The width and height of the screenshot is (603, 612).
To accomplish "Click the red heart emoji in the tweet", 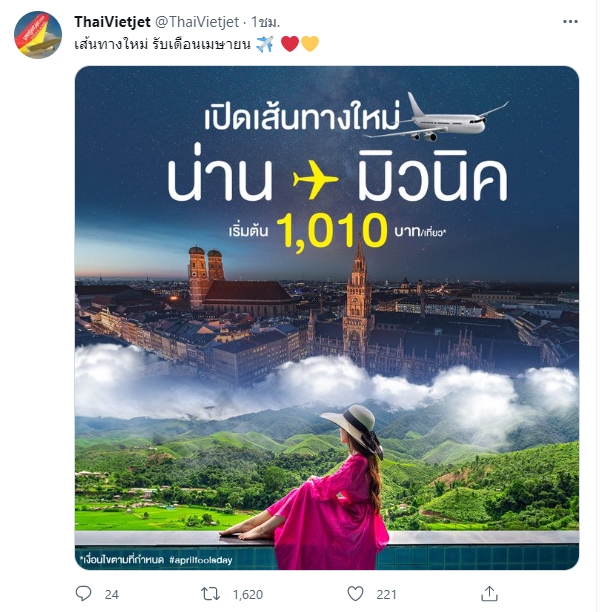I will 290,44.
